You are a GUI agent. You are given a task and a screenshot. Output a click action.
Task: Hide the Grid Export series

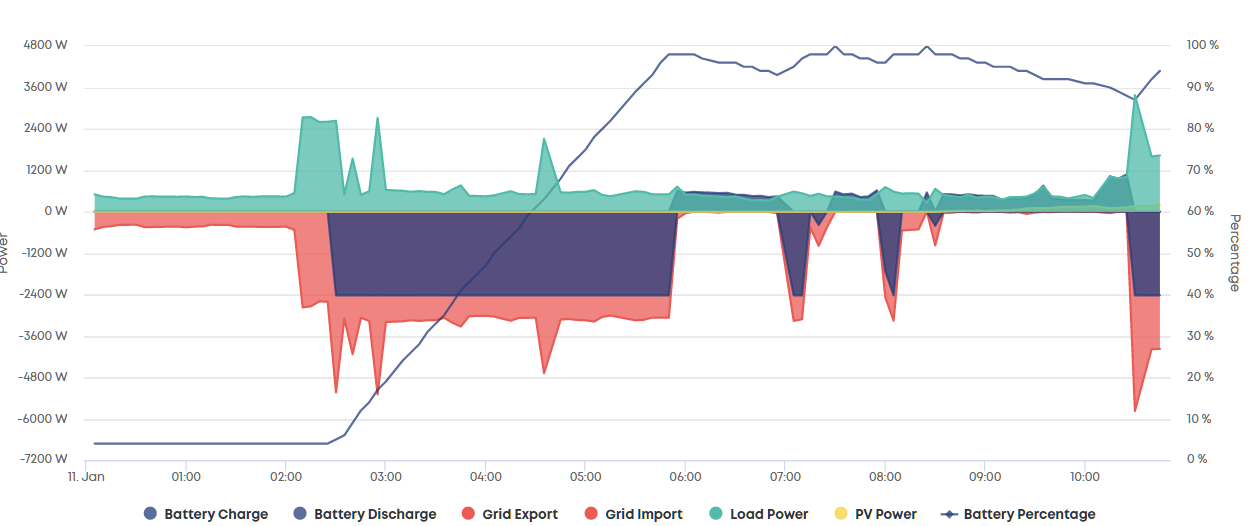(509, 514)
